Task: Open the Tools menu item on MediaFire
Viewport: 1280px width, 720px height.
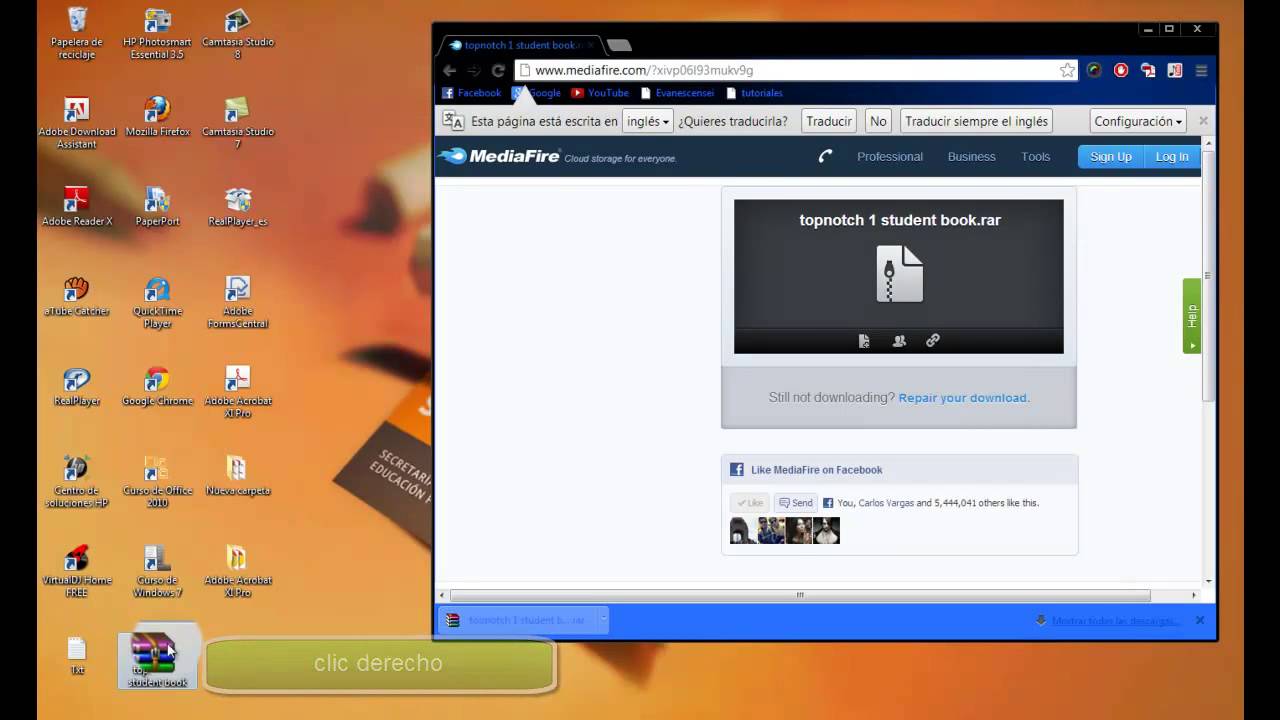Action: 1036,157
